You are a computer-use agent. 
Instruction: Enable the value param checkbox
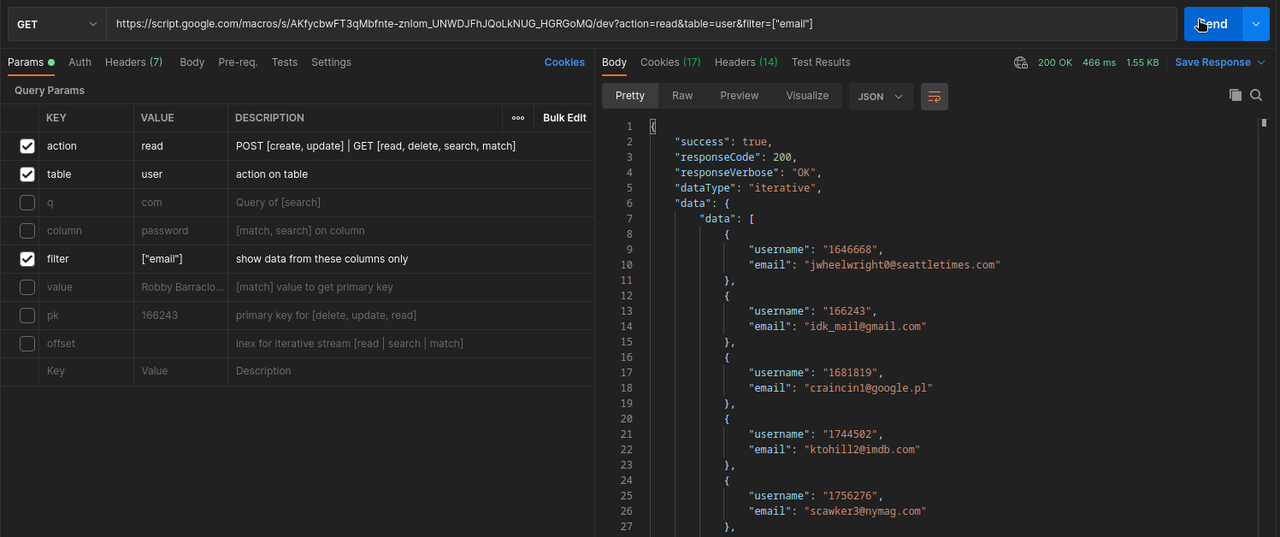pos(27,287)
